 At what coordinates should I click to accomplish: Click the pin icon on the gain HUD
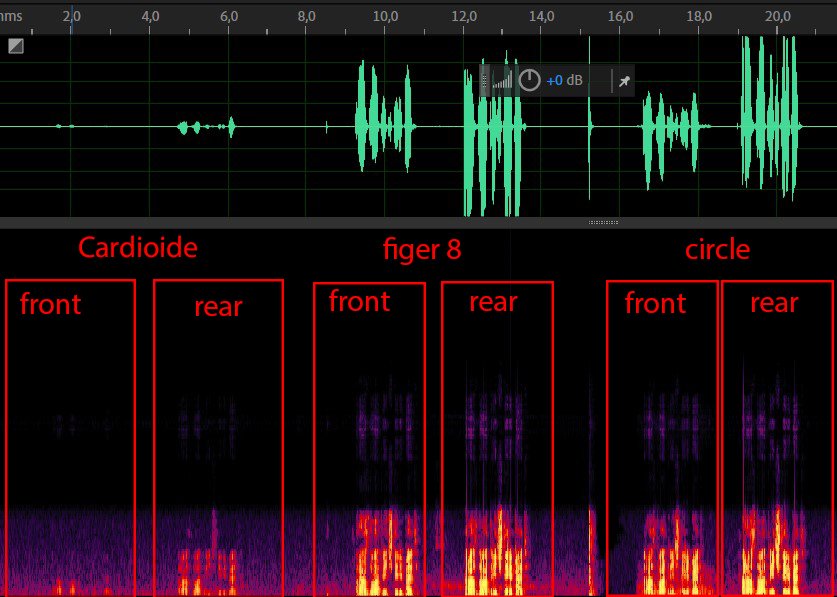coord(624,81)
